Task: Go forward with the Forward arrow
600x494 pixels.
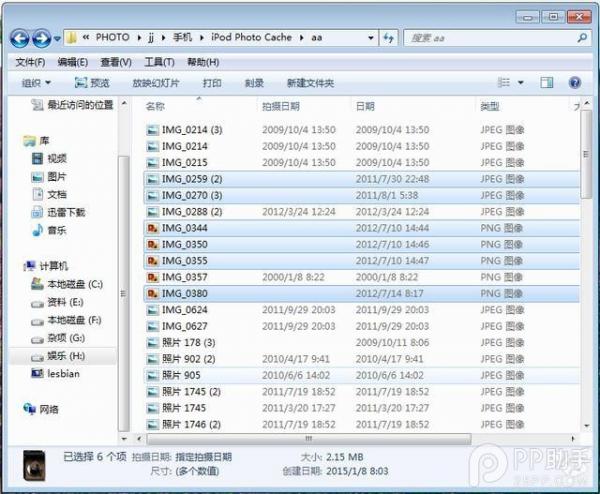Action: (x=41, y=38)
